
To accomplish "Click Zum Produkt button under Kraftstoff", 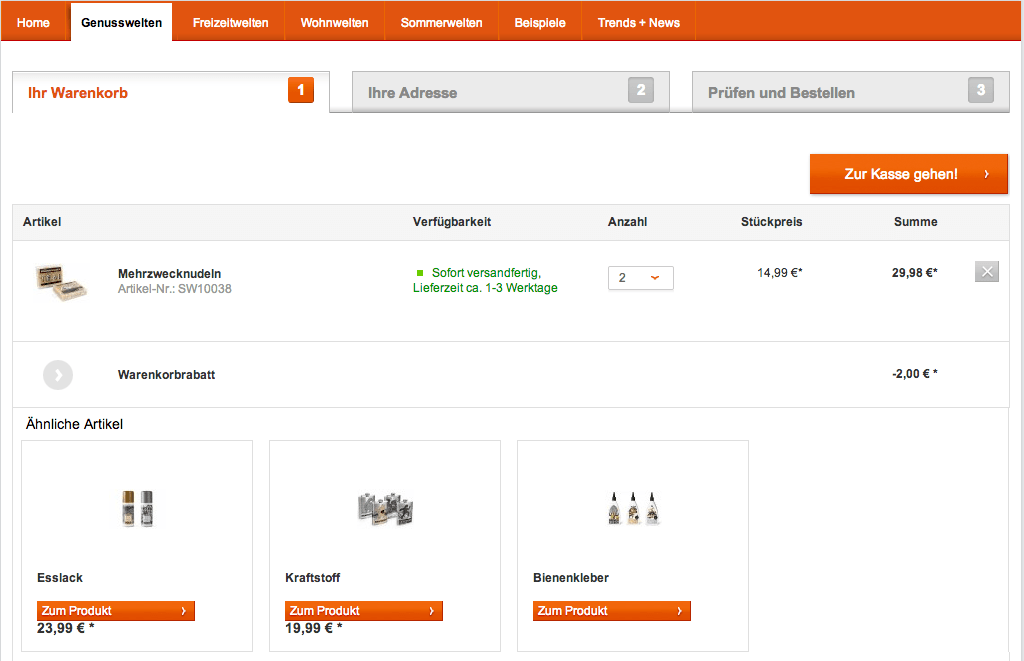I will 364,611.
